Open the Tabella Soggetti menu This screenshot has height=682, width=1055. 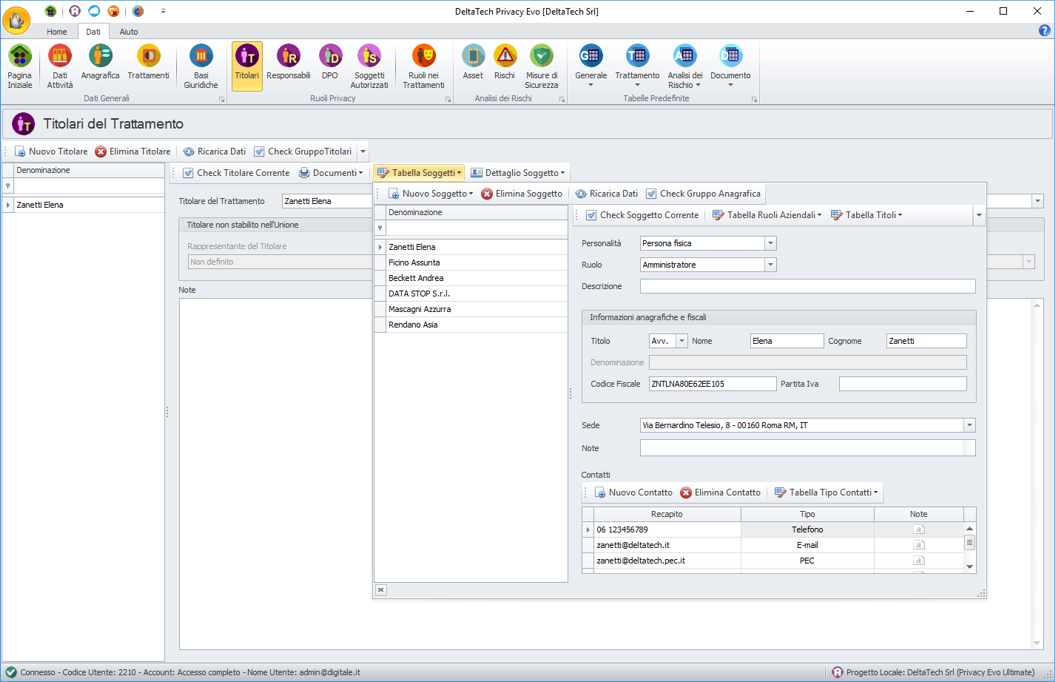[x=419, y=173]
